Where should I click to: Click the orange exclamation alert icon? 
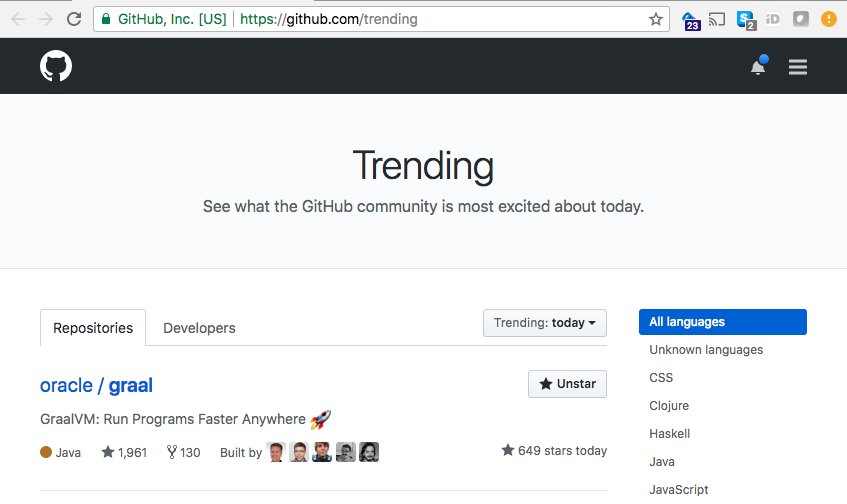point(829,19)
